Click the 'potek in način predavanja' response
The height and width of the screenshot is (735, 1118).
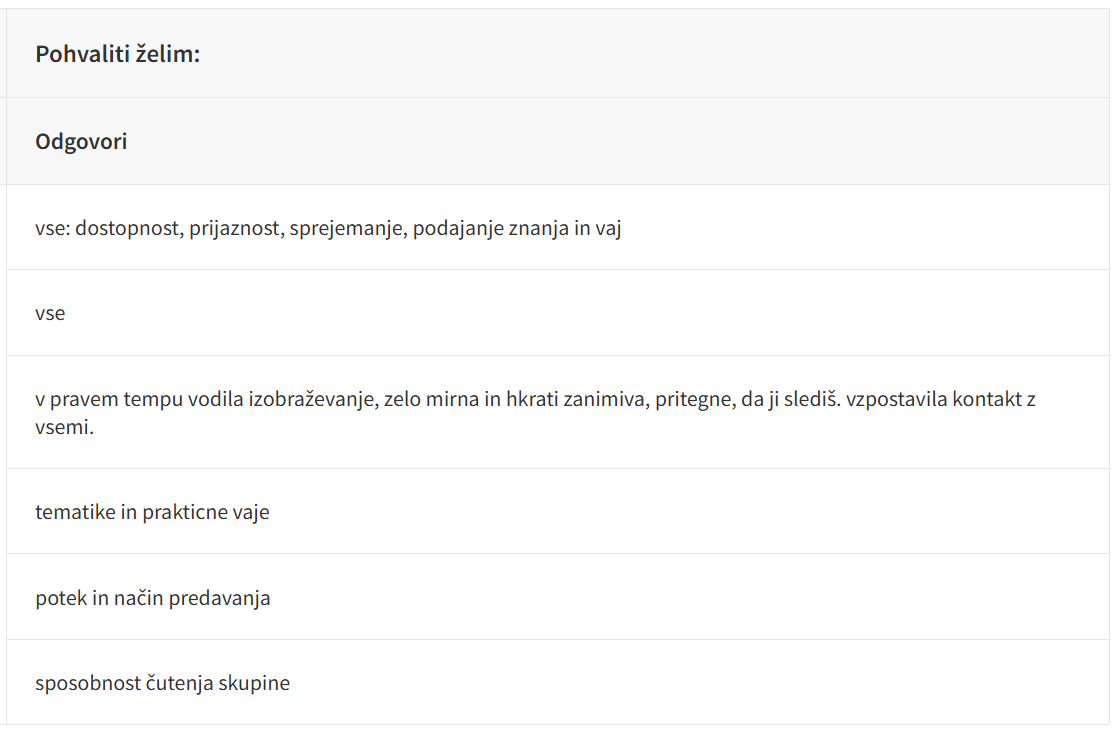coord(153,599)
